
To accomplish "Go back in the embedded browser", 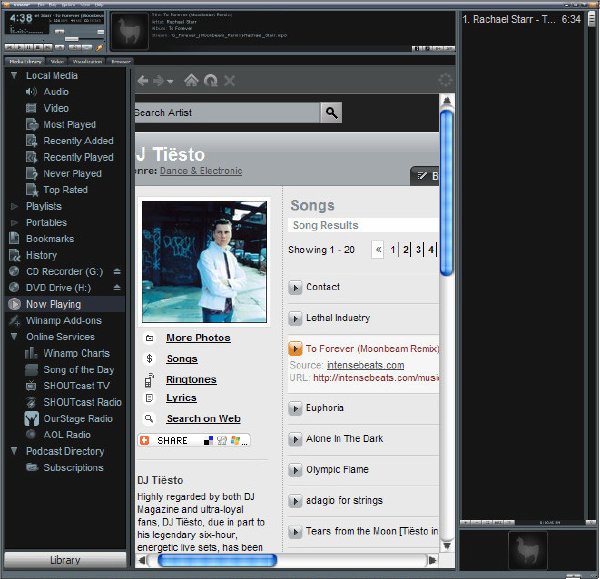I will coord(143,80).
